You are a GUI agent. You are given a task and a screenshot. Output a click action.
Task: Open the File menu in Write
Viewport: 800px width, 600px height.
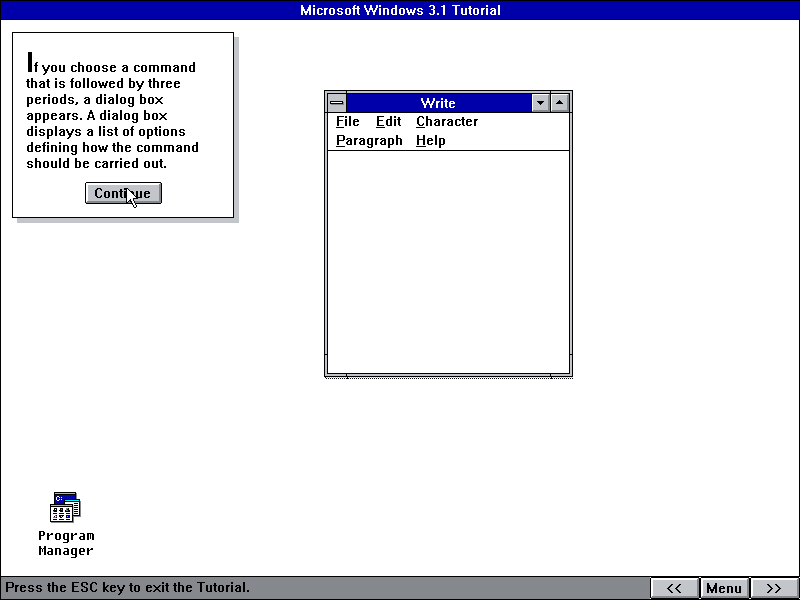(x=347, y=121)
